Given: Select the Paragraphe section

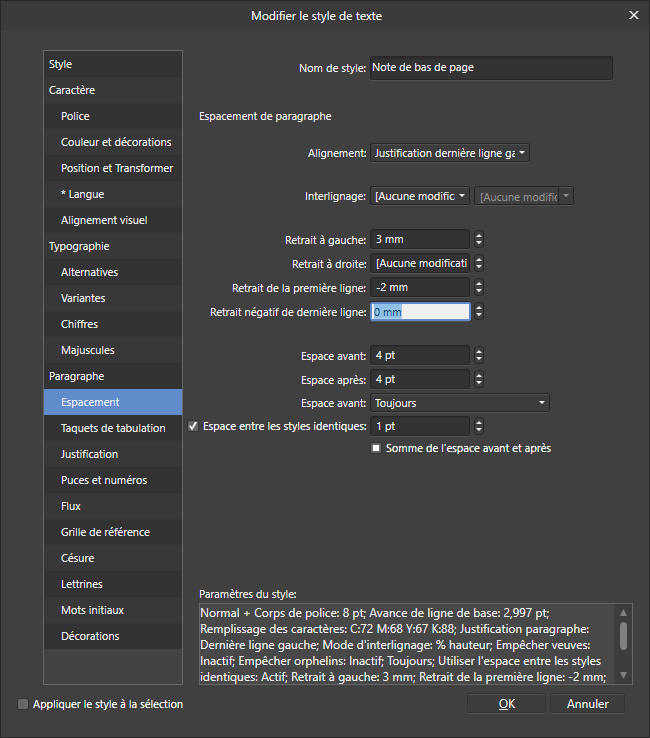Looking at the screenshot, I should click(x=113, y=376).
